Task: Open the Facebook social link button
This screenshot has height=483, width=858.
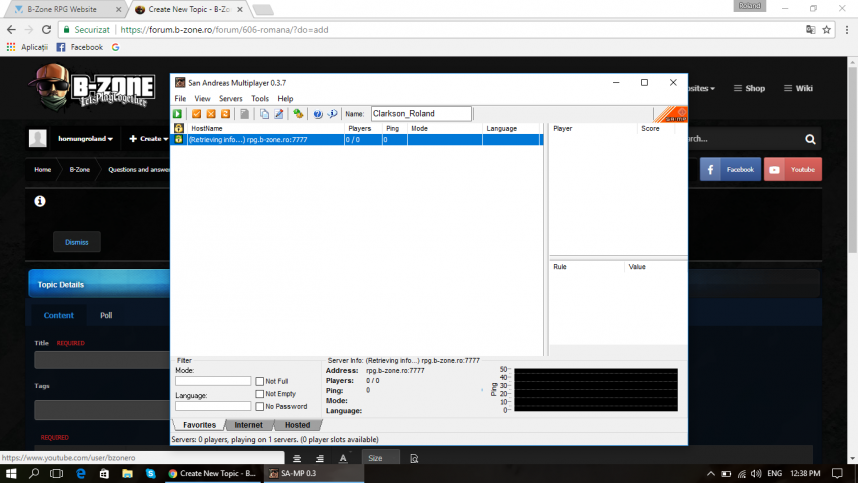Action: (730, 170)
